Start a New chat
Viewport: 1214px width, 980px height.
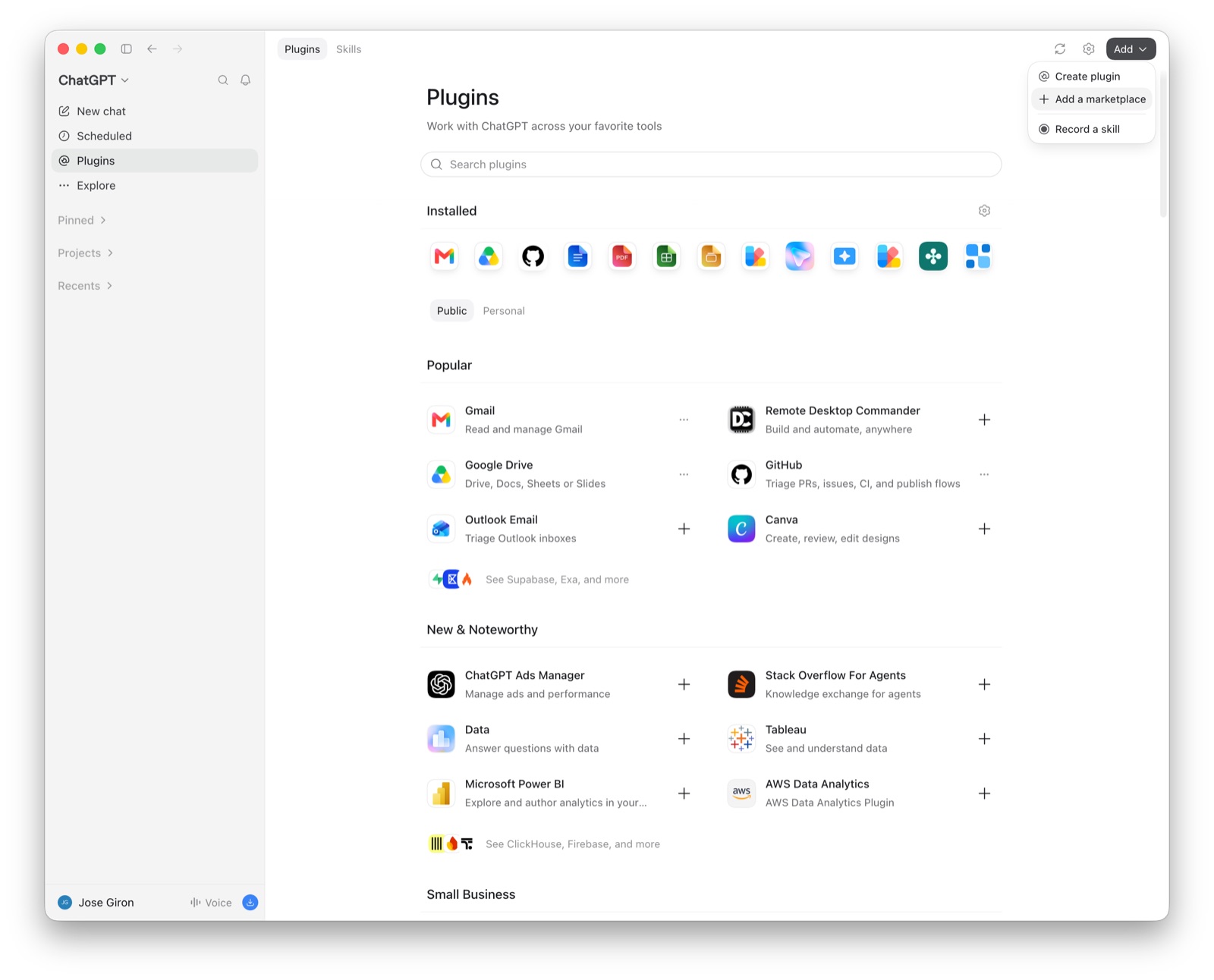(x=155, y=111)
